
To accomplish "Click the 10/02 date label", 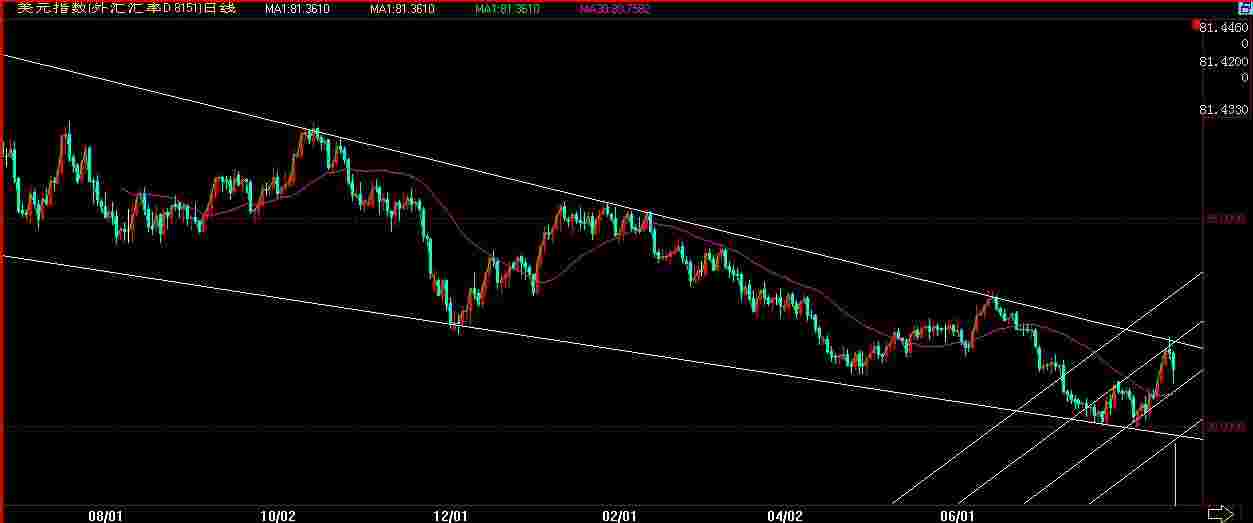I will pos(278,515).
